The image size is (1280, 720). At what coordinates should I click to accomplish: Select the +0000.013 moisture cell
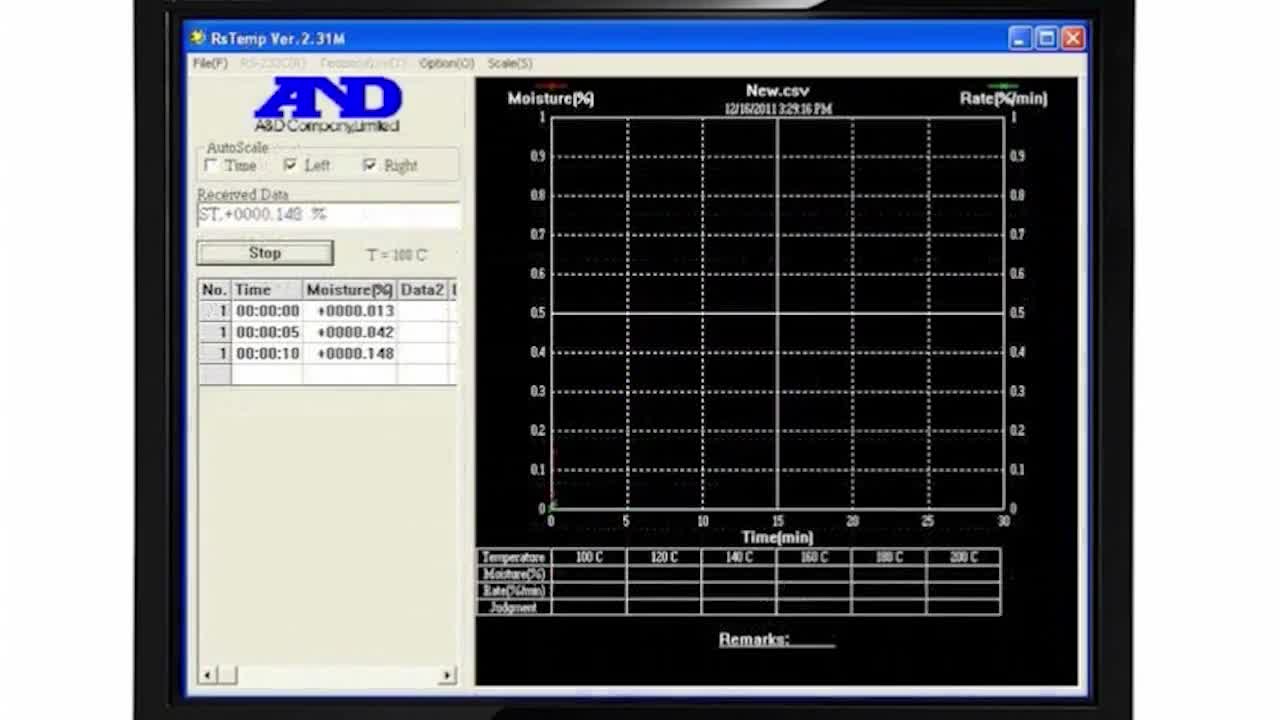click(x=350, y=311)
